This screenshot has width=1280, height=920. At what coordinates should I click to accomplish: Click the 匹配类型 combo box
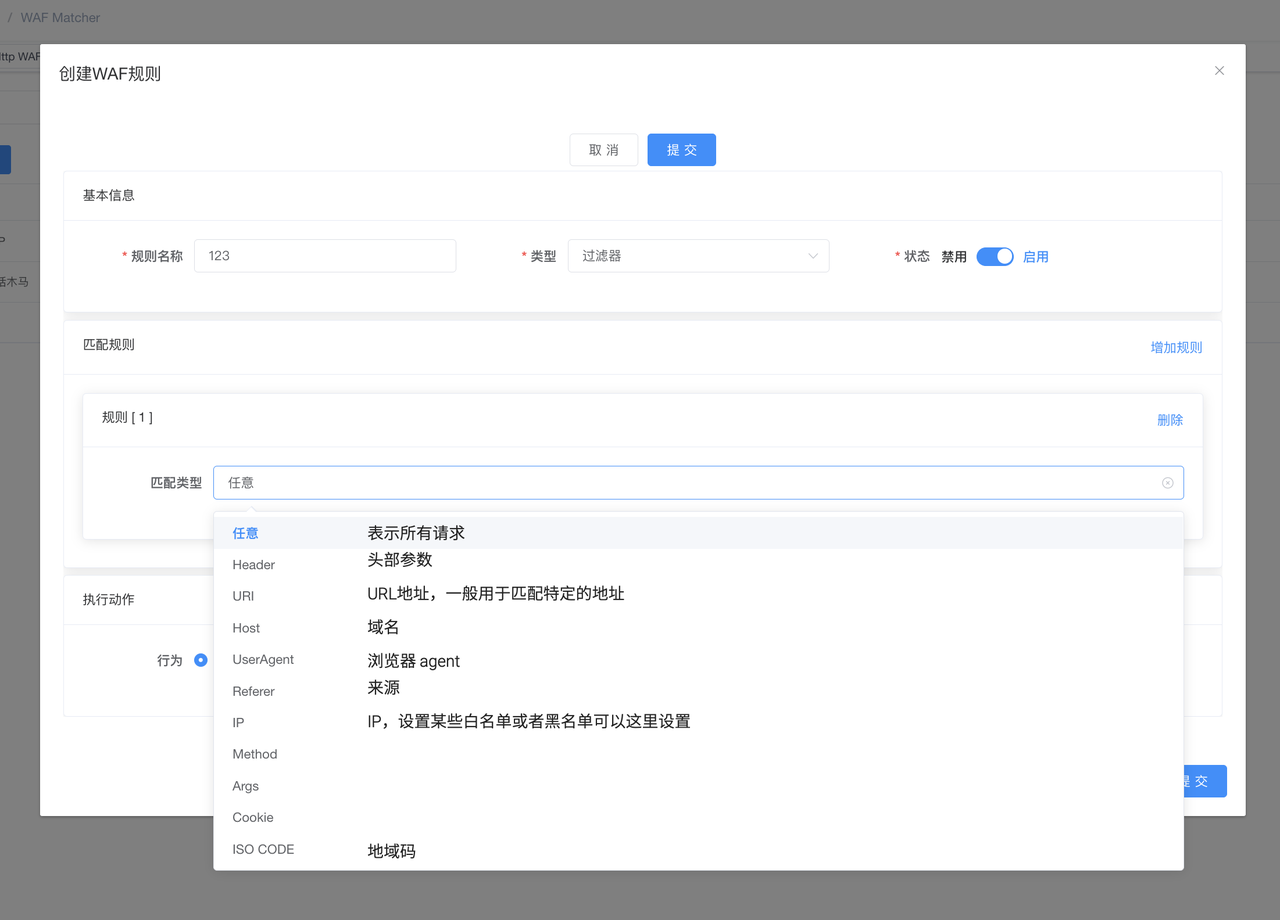point(690,483)
